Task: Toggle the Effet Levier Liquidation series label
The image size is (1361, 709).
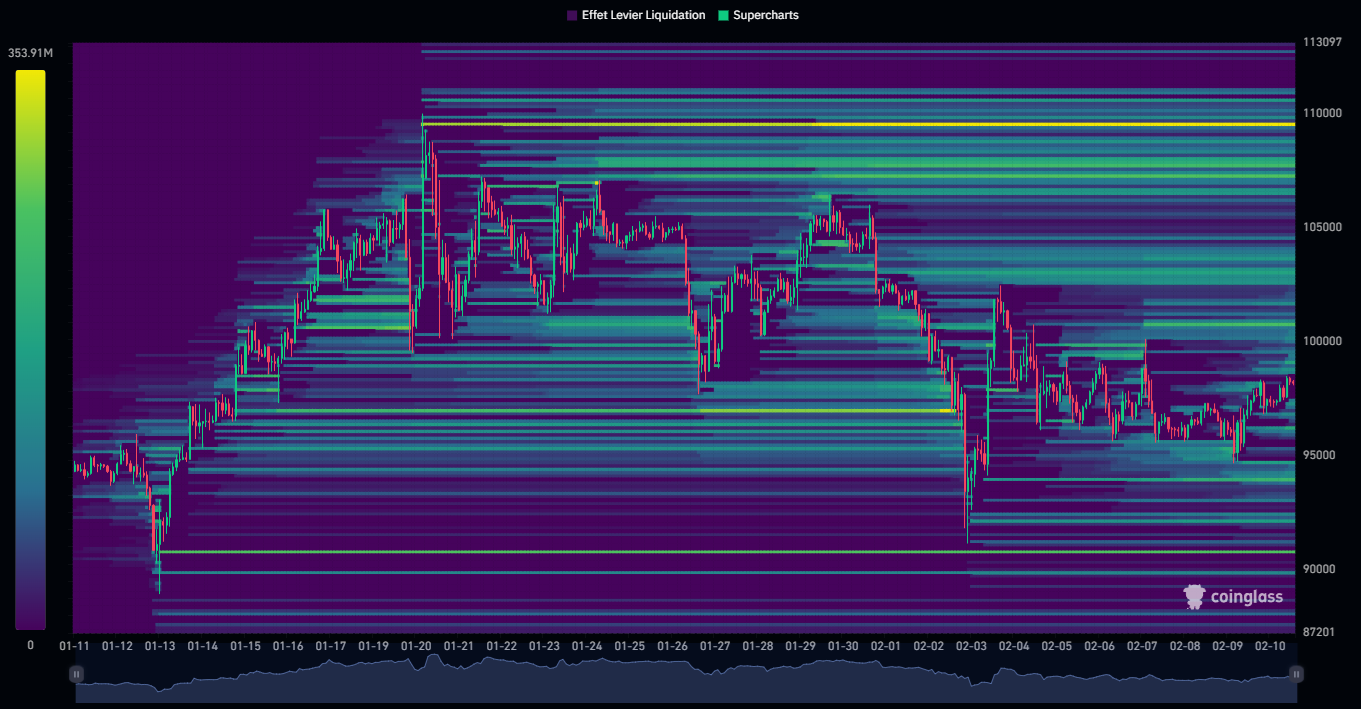Action: [x=643, y=16]
